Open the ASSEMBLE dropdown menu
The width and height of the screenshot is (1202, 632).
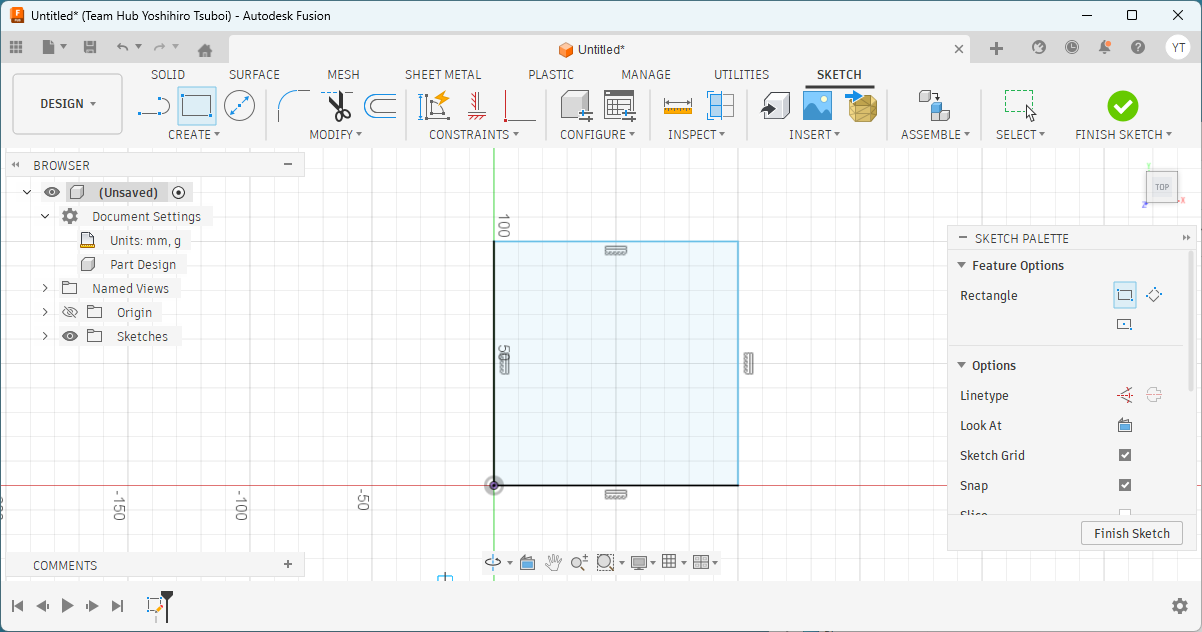[x=935, y=134]
